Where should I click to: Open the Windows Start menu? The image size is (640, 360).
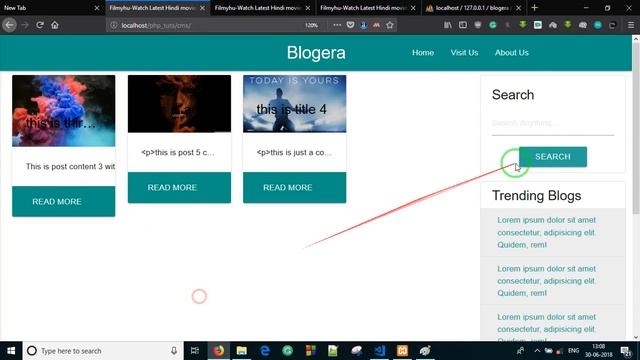click(11, 351)
